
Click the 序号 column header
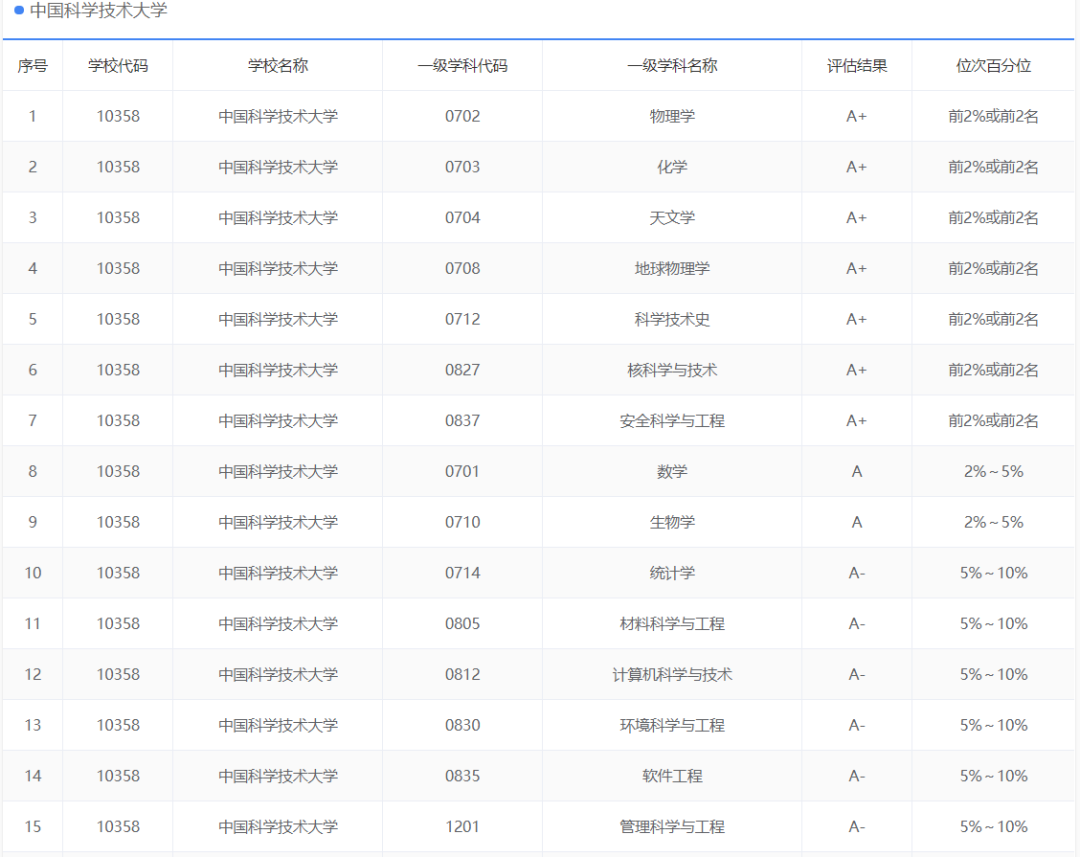[x=32, y=66]
